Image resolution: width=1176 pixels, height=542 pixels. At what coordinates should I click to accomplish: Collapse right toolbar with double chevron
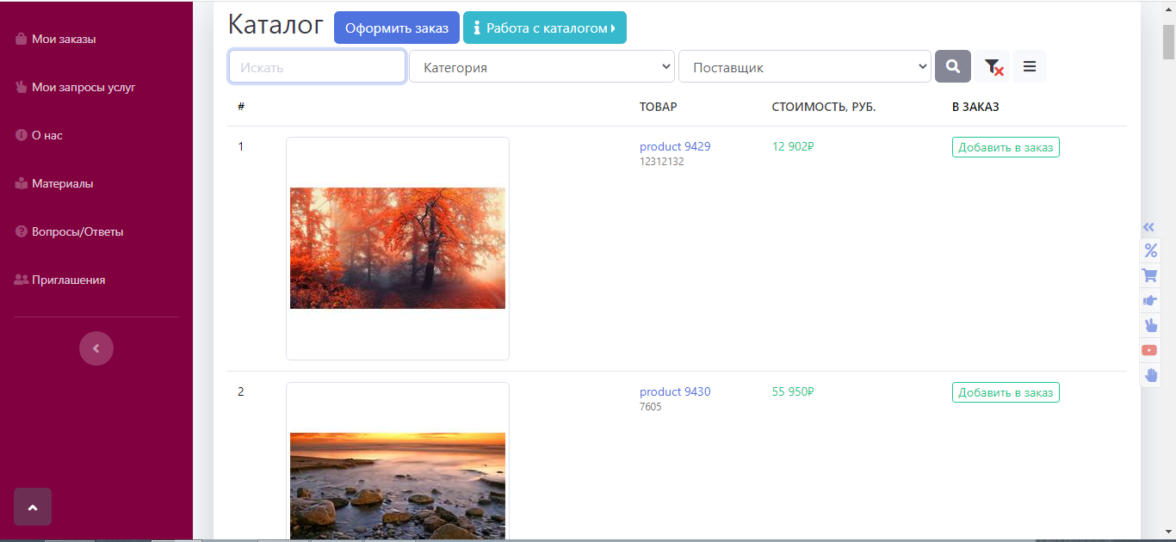[1149, 227]
